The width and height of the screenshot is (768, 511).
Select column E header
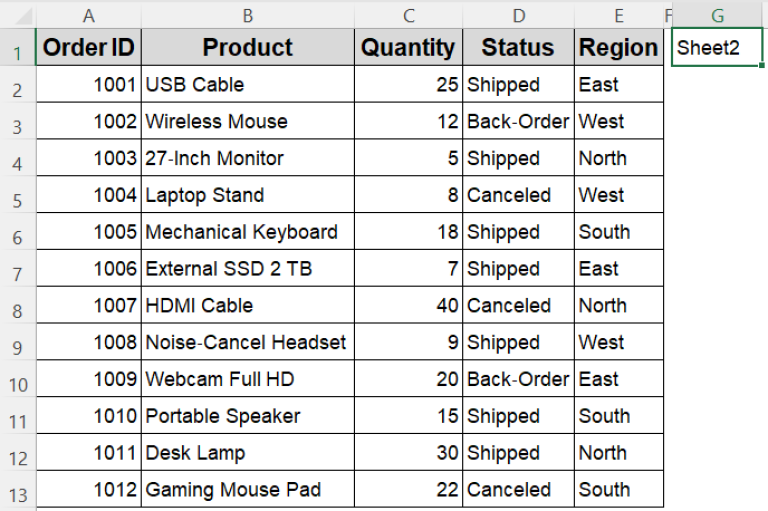(618, 15)
